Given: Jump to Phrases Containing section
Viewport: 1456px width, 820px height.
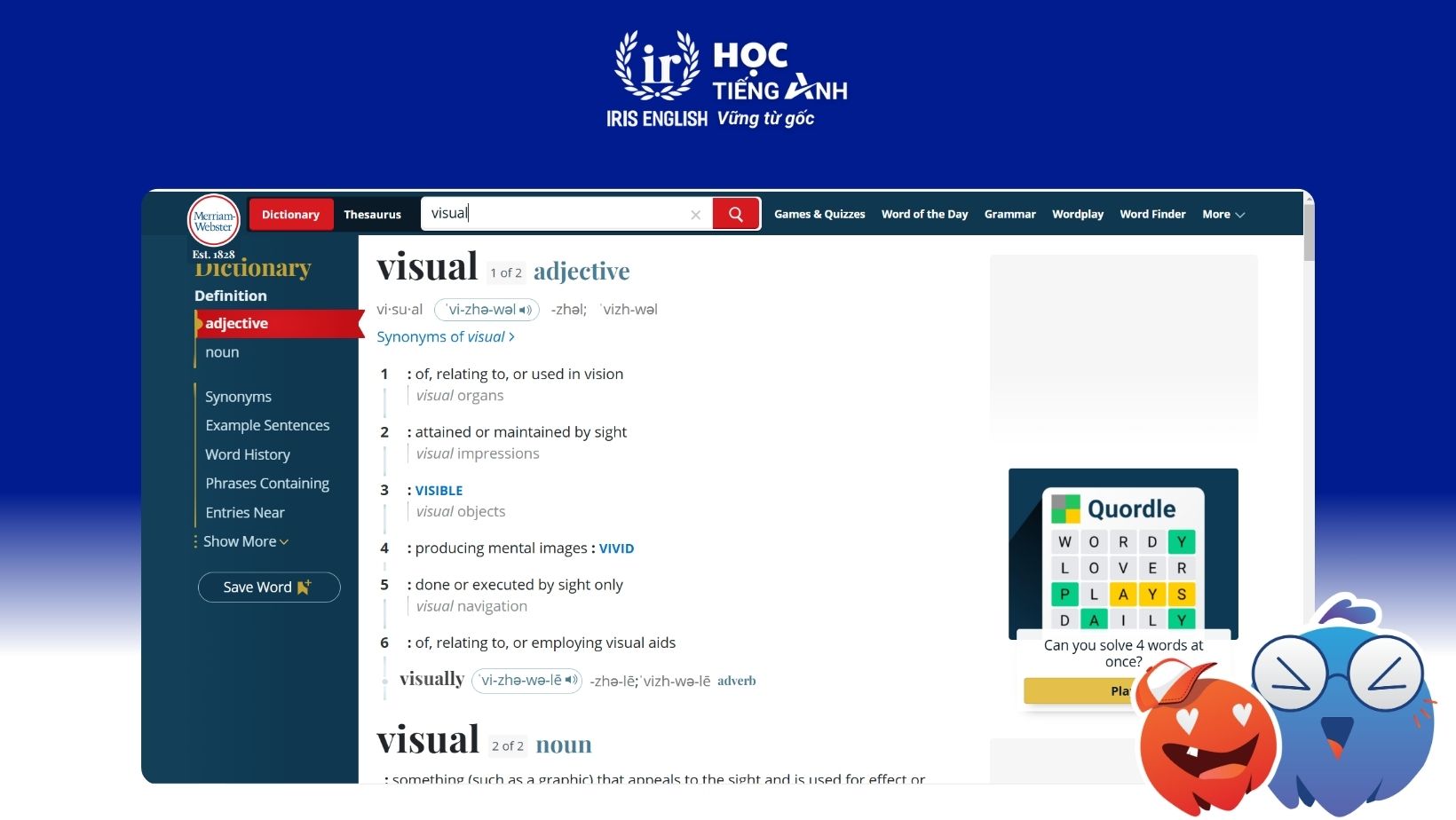Looking at the screenshot, I should (x=267, y=484).
